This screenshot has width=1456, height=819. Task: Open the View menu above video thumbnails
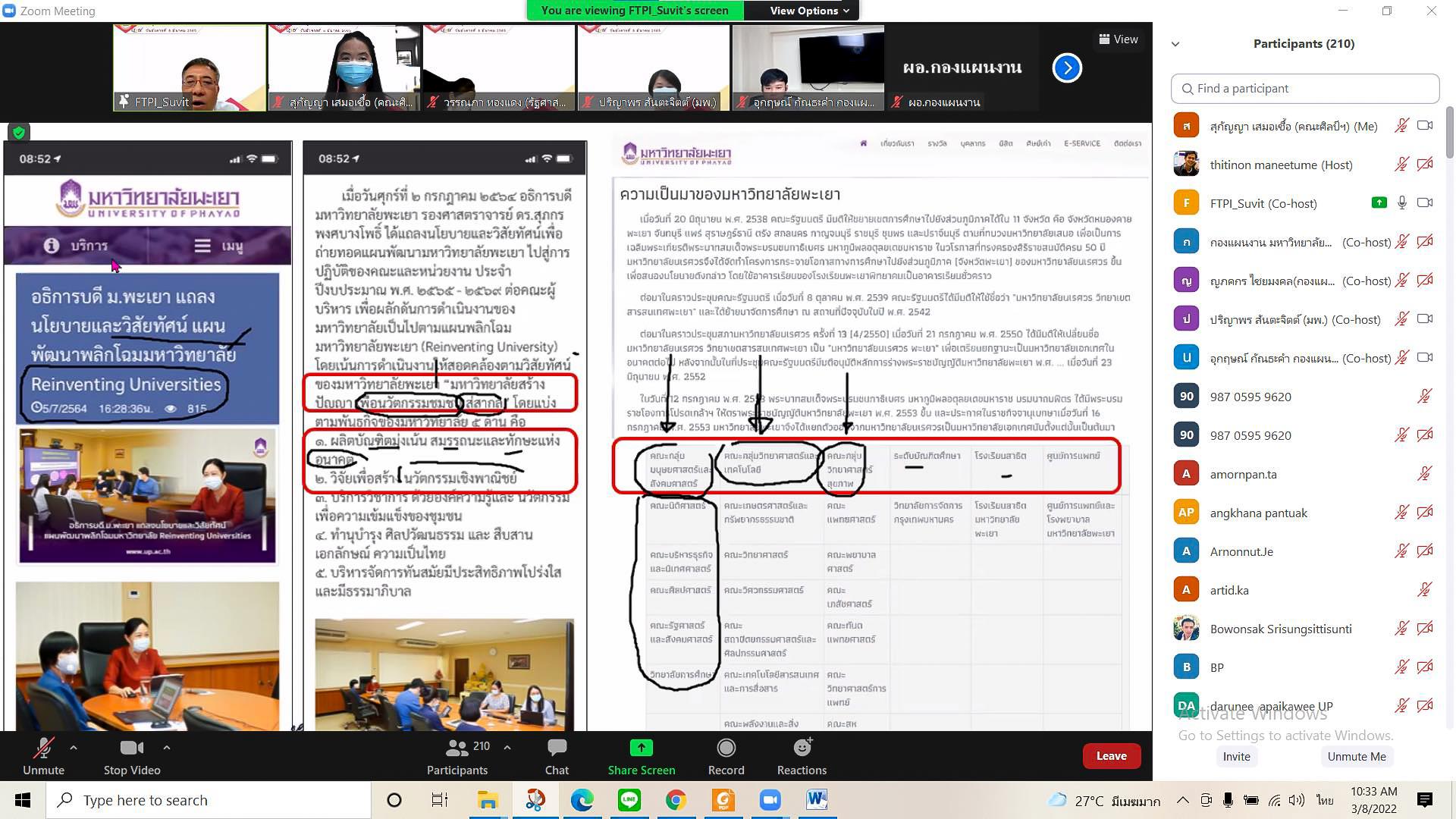tap(1119, 39)
